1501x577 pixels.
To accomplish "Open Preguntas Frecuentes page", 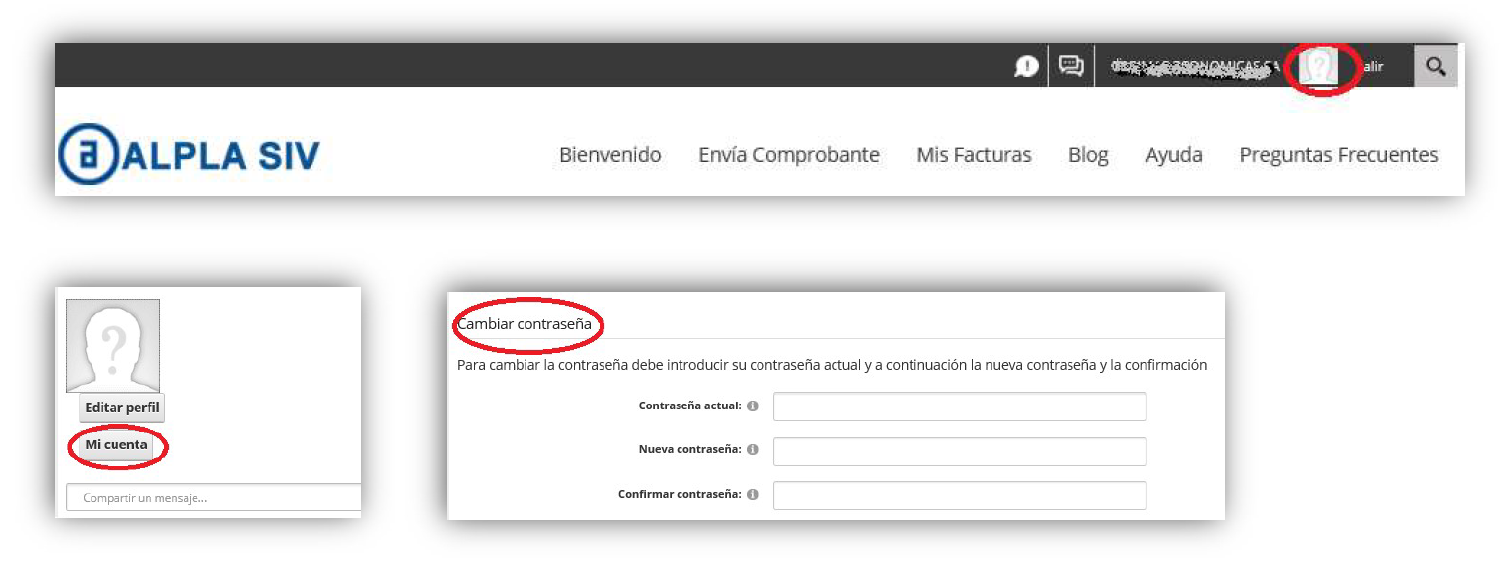I will pyautogui.click(x=1339, y=155).
